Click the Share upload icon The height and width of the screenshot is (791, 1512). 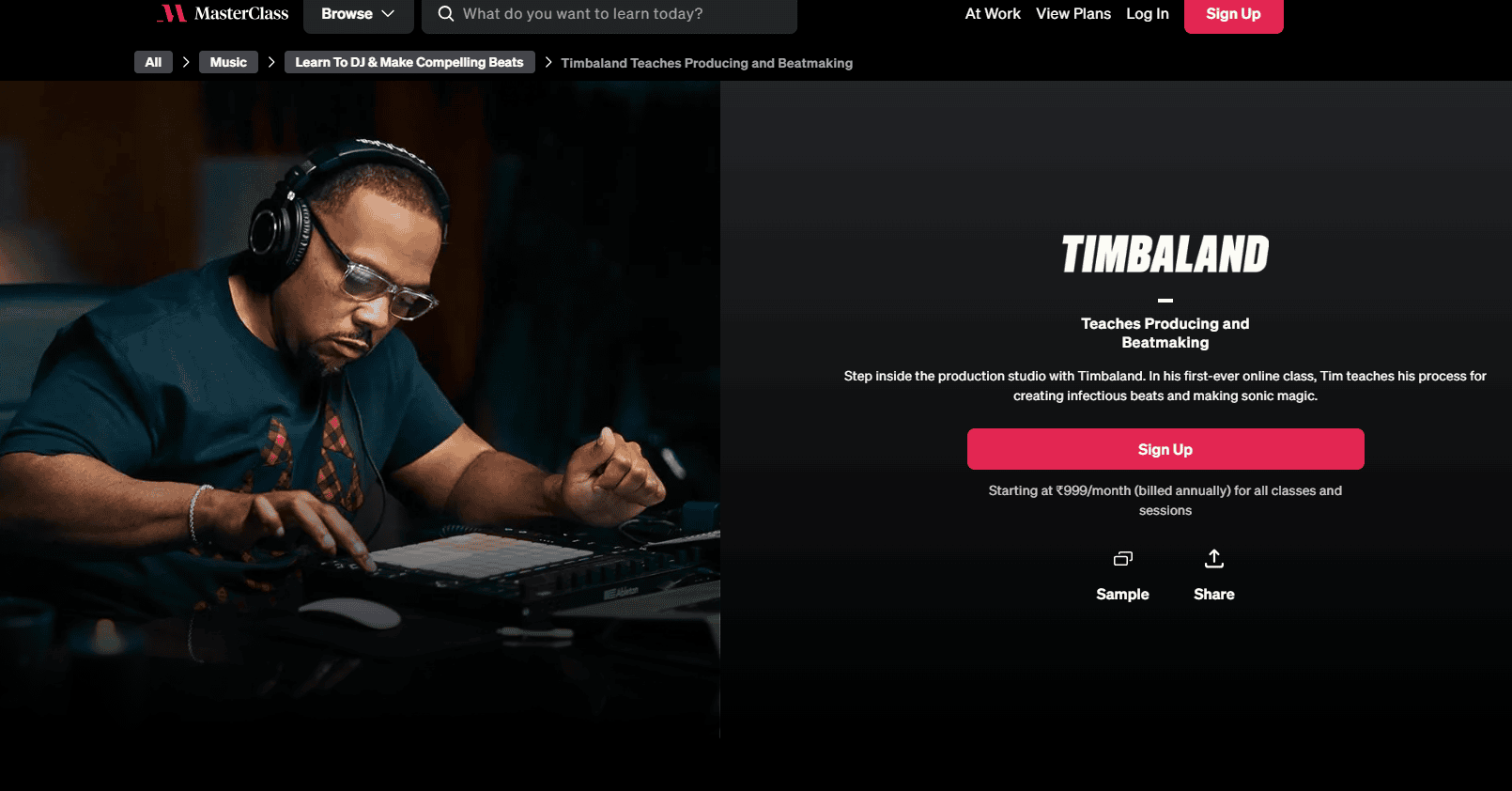[1214, 559]
